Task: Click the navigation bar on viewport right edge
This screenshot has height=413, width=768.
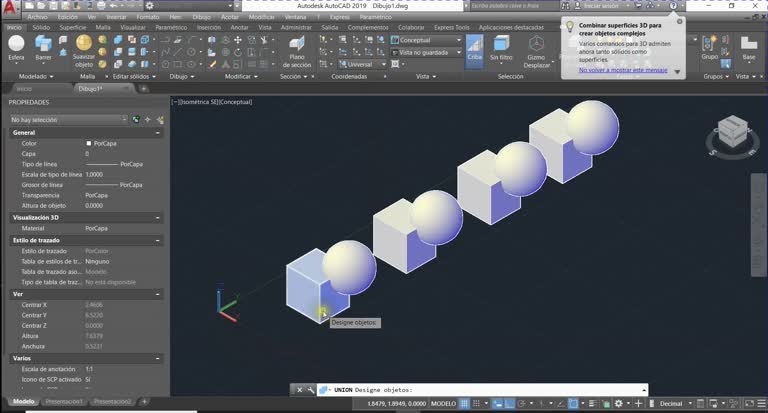Action: click(x=759, y=225)
